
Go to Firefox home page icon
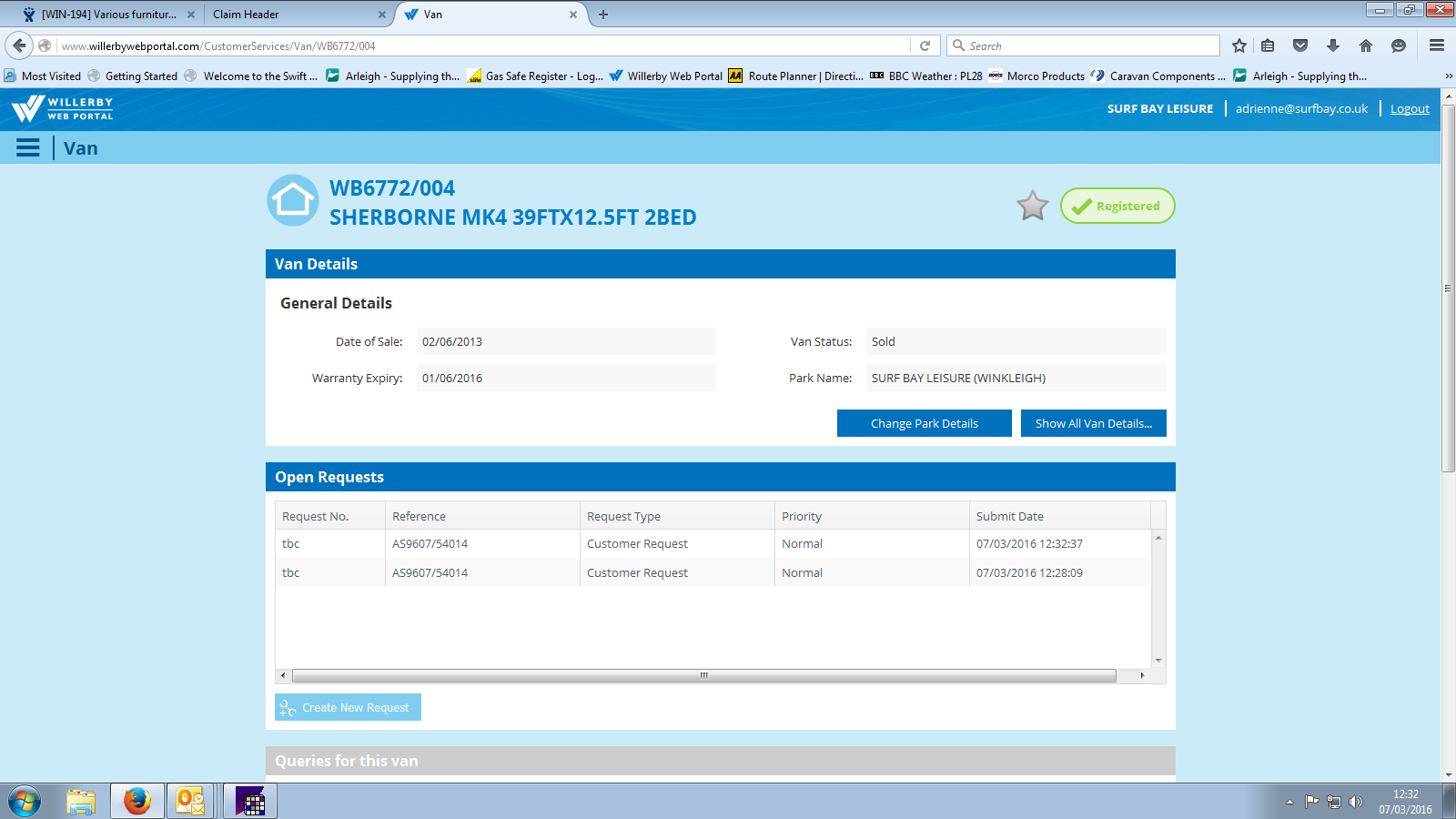click(x=1366, y=45)
